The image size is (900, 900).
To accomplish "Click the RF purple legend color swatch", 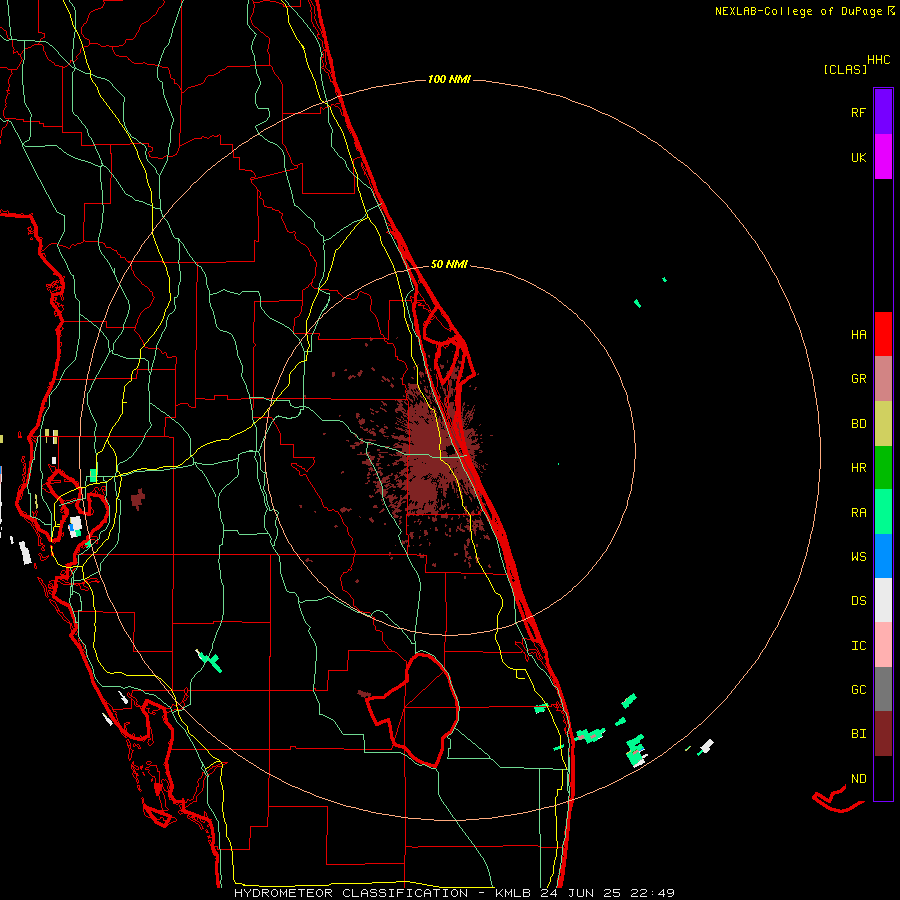I will point(883,112).
